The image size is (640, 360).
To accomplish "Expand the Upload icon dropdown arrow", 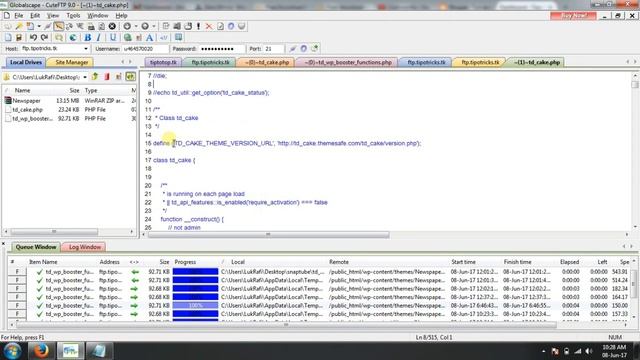I will [153, 26].
